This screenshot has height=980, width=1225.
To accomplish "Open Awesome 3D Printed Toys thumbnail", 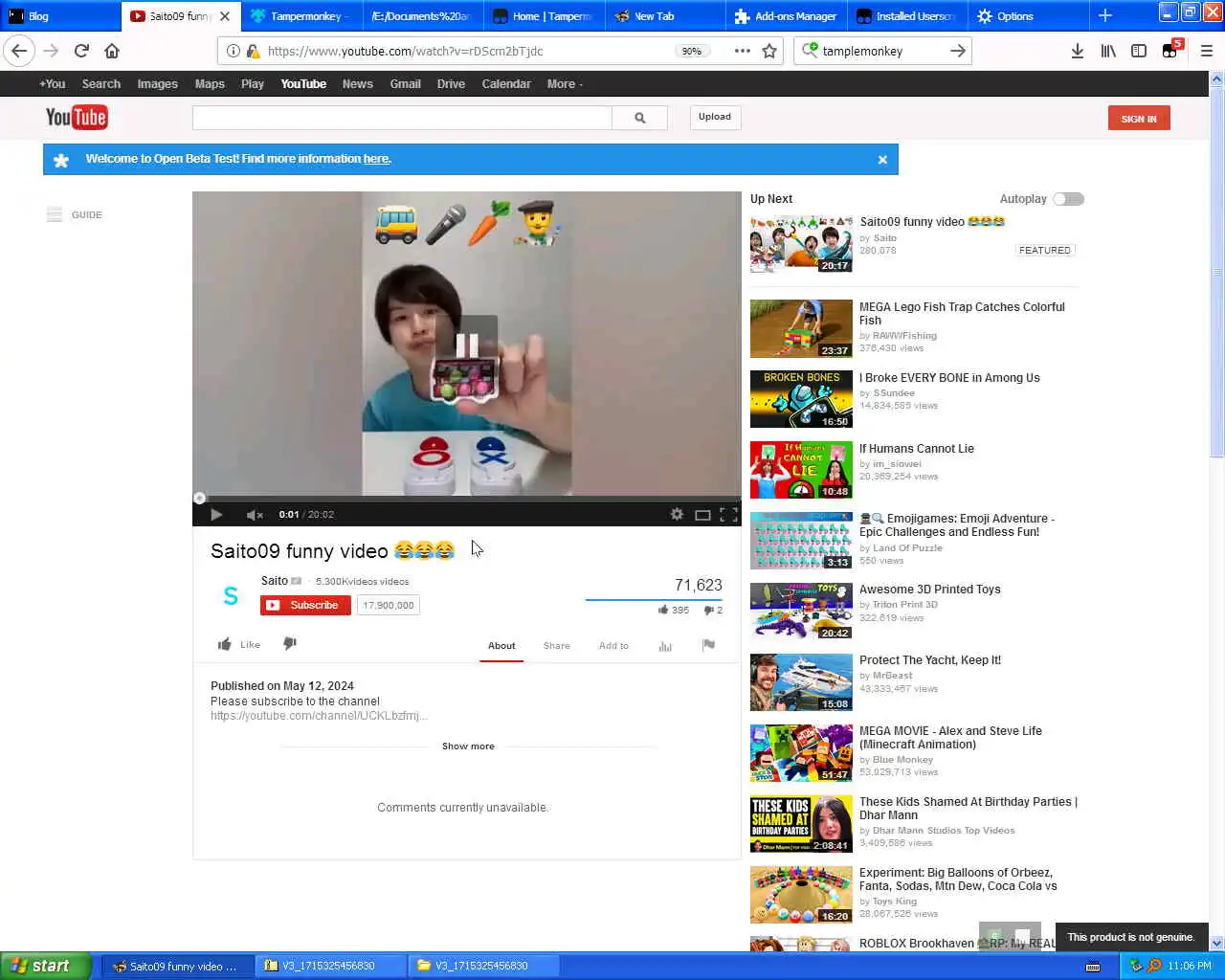I will point(801,612).
